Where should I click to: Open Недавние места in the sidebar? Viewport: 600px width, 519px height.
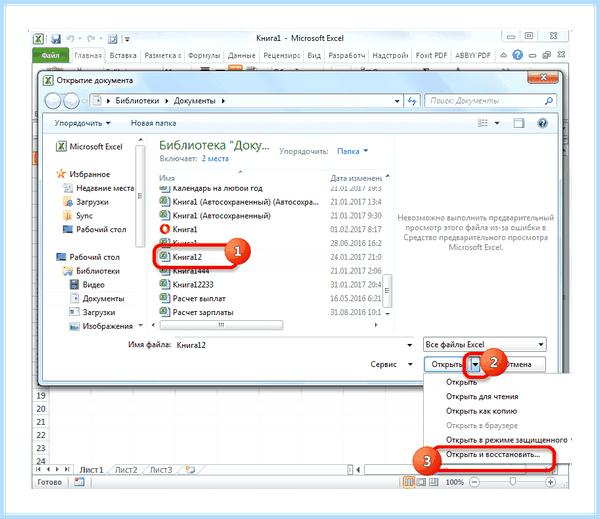point(99,188)
